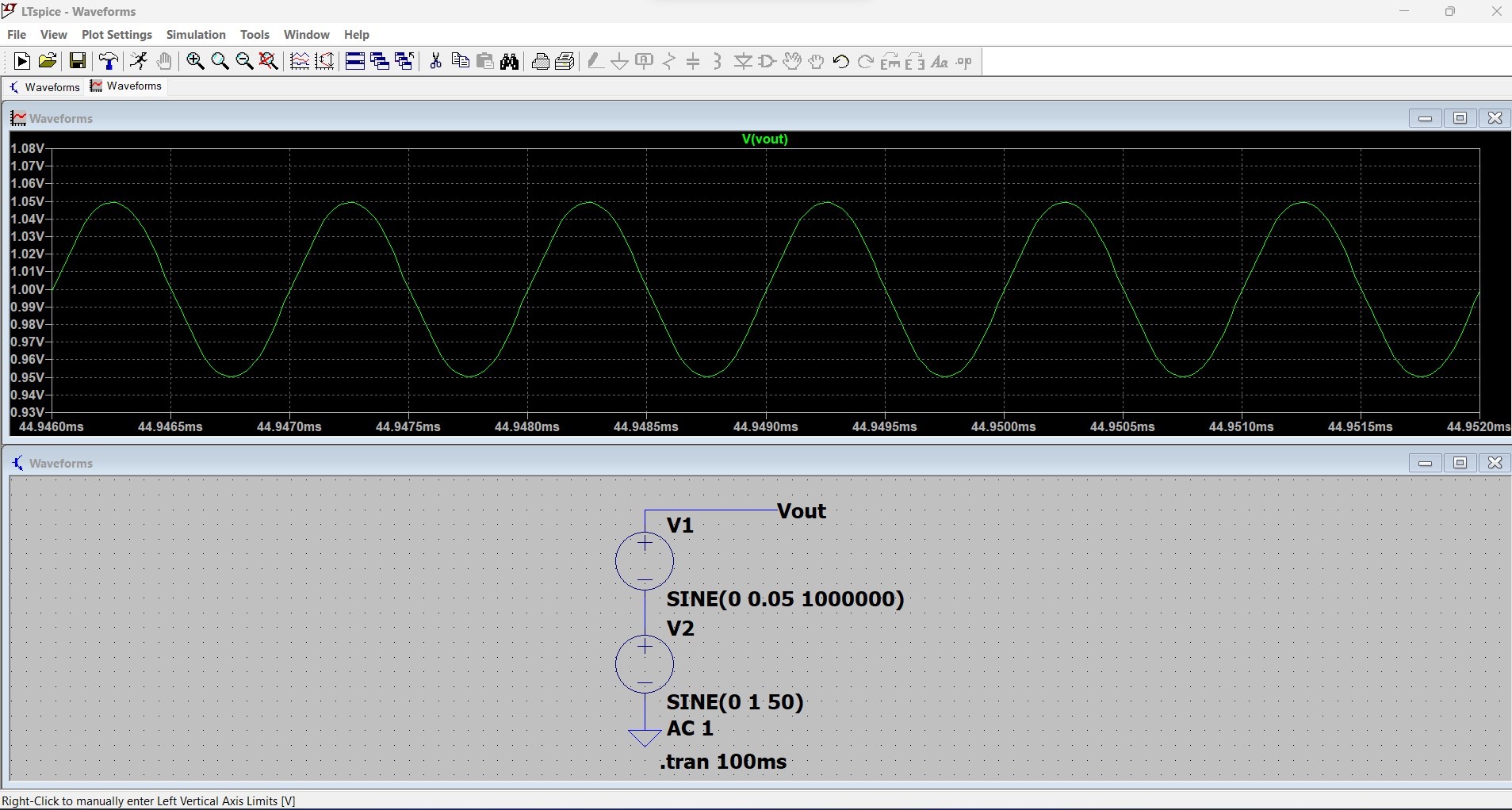Image resolution: width=1512 pixels, height=810 pixels.
Task: Click the scissors Cut icon
Action: point(435,62)
